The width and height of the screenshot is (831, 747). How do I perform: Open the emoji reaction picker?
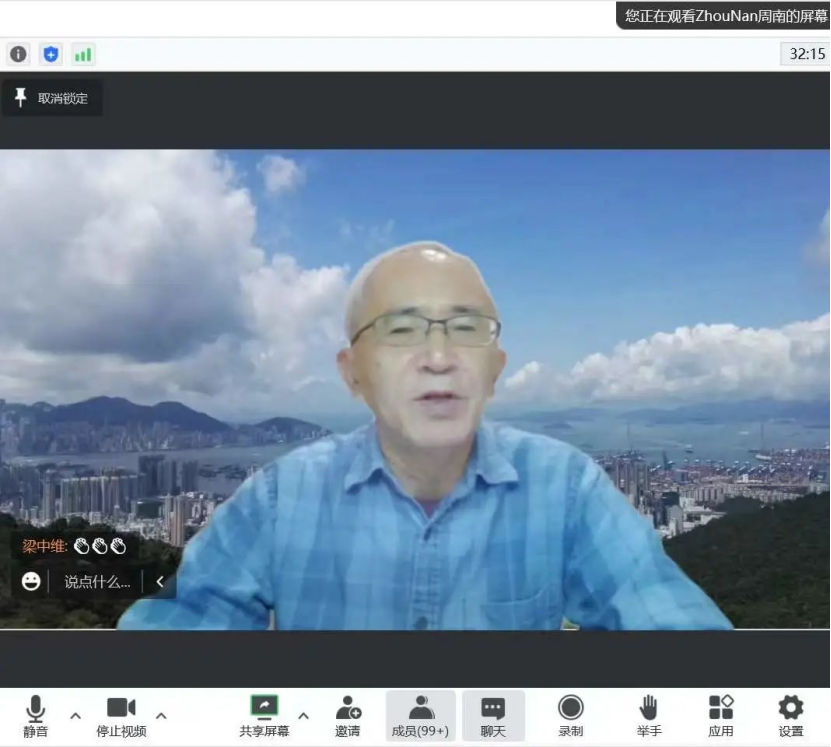click(x=31, y=581)
